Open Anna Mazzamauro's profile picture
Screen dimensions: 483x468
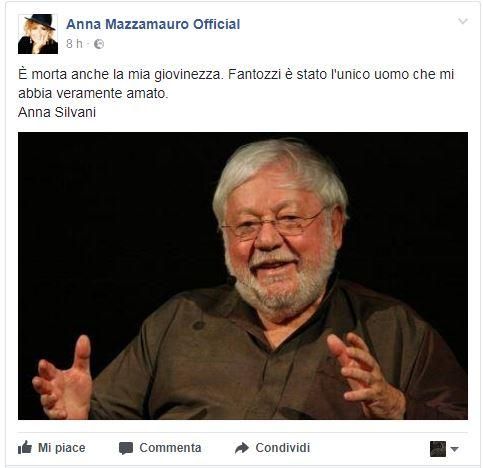pyautogui.click(x=38, y=34)
